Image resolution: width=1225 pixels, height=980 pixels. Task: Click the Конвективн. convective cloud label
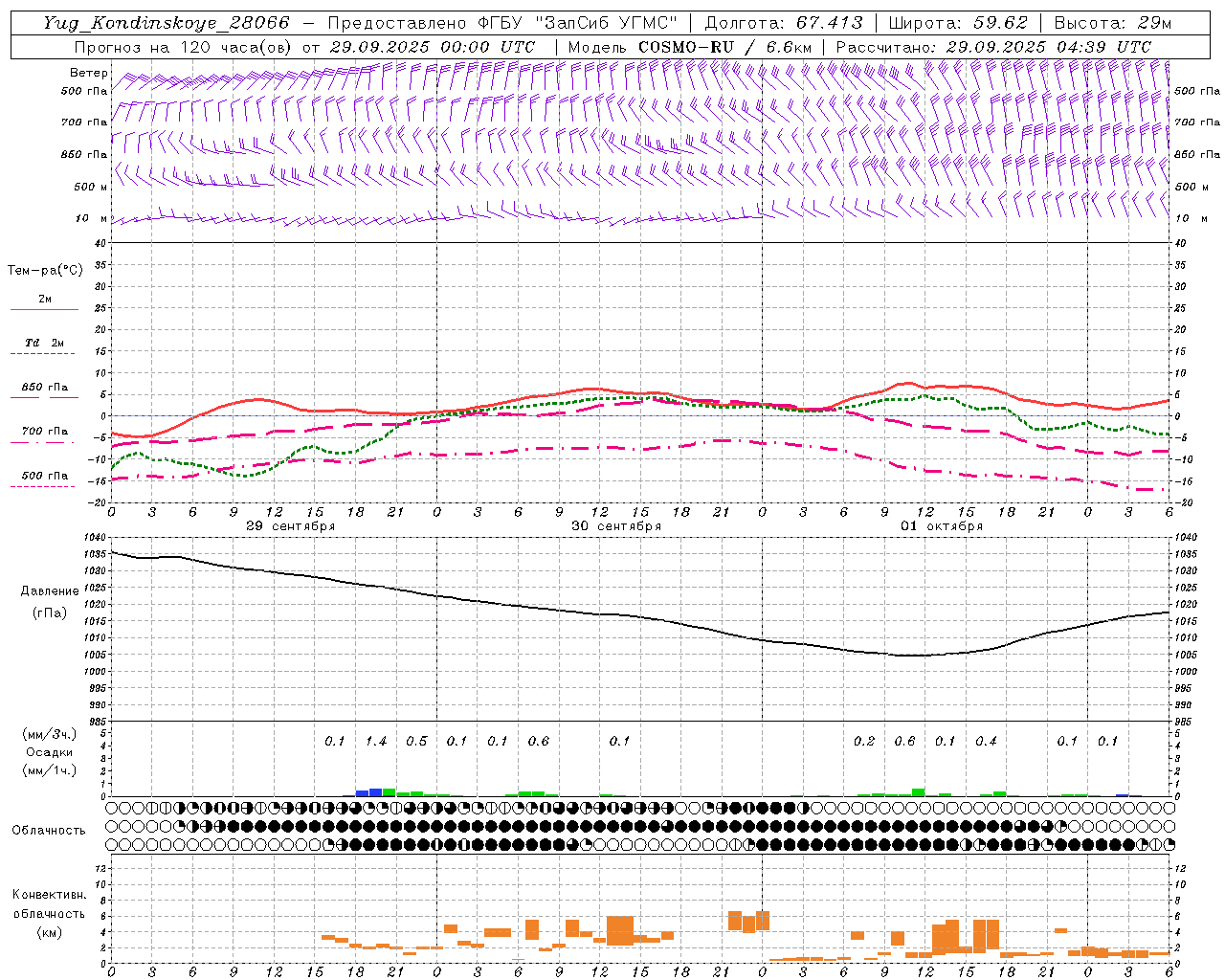coord(49,895)
